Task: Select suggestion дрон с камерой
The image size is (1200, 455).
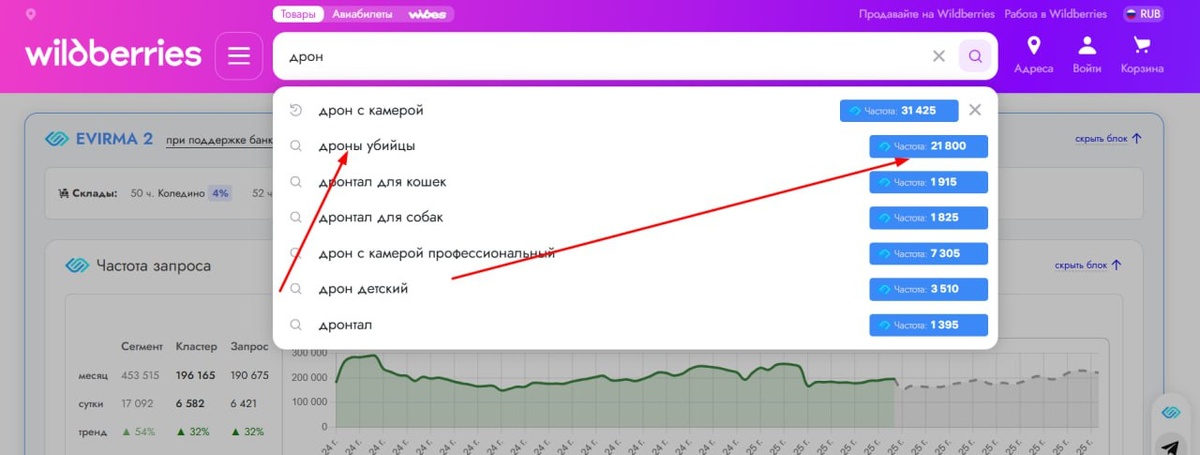Action: click(x=371, y=110)
